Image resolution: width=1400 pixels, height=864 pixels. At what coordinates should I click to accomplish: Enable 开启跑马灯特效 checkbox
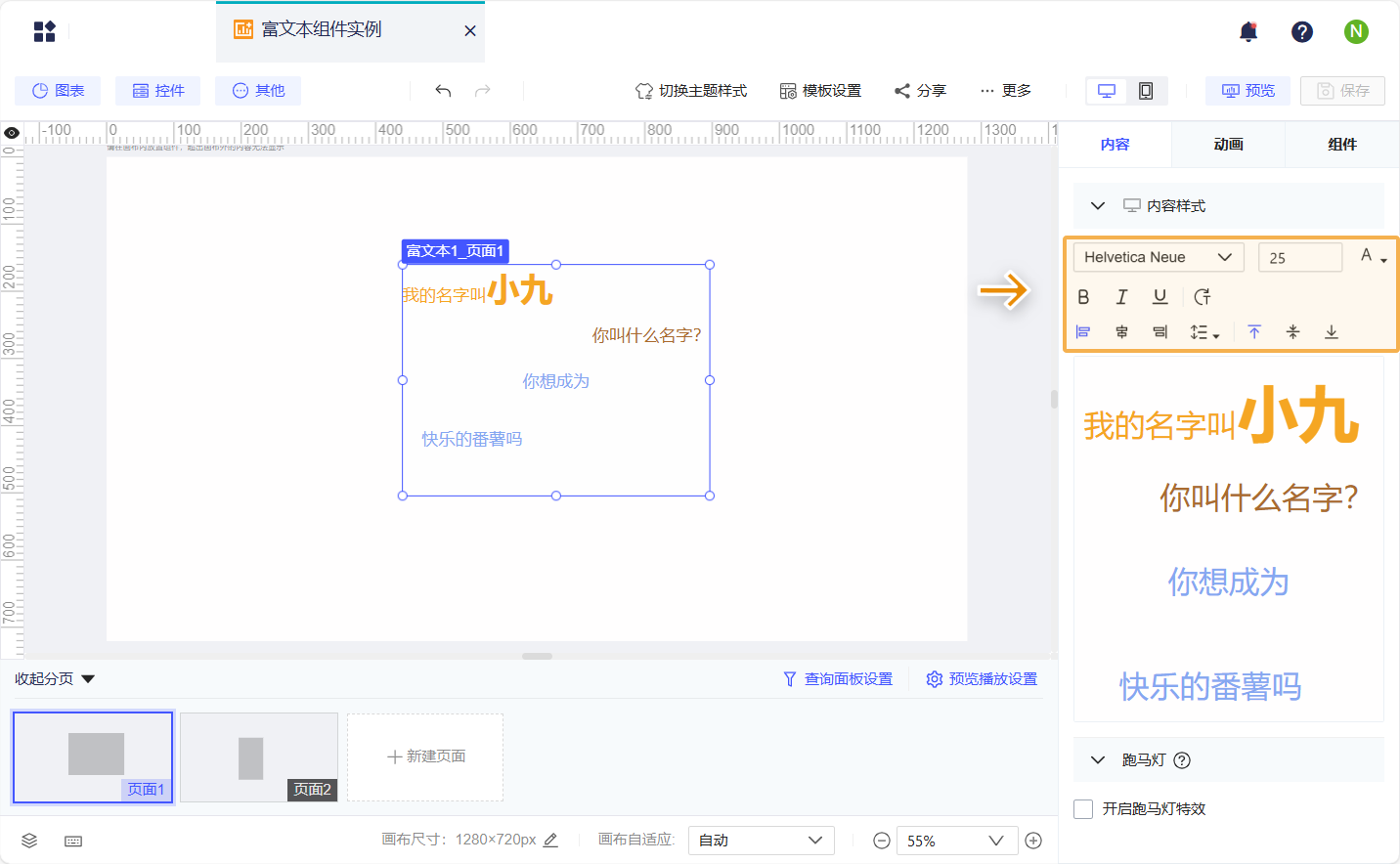1083,808
